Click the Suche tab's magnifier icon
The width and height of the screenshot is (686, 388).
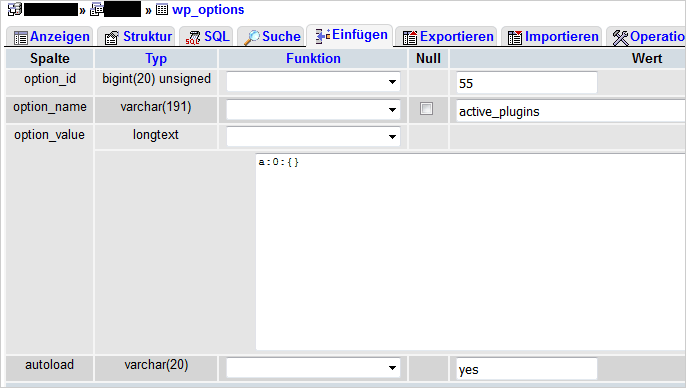(x=252, y=38)
